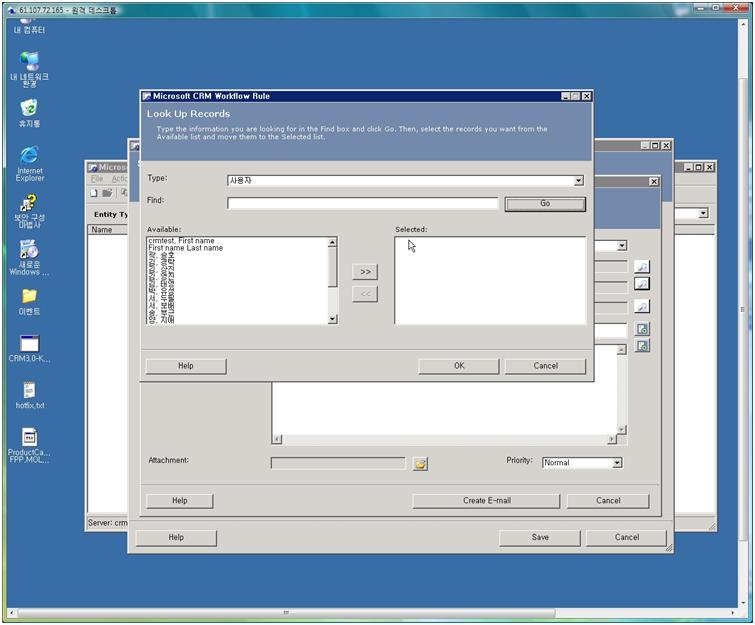
Task: Expand the Priority dropdown set to Normal
Action: (x=617, y=463)
